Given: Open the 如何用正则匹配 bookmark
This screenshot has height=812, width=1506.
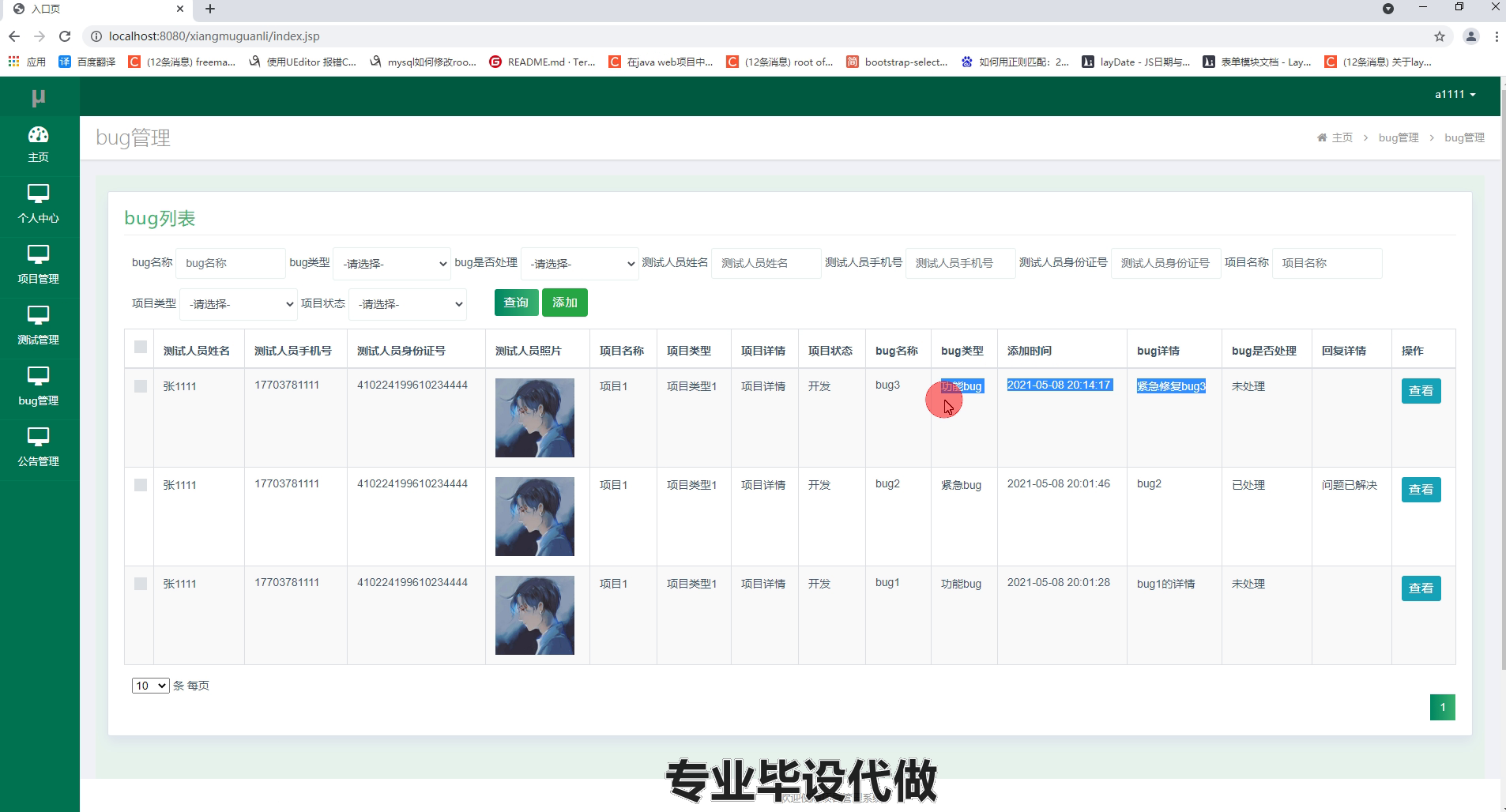Looking at the screenshot, I should point(1015,62).
